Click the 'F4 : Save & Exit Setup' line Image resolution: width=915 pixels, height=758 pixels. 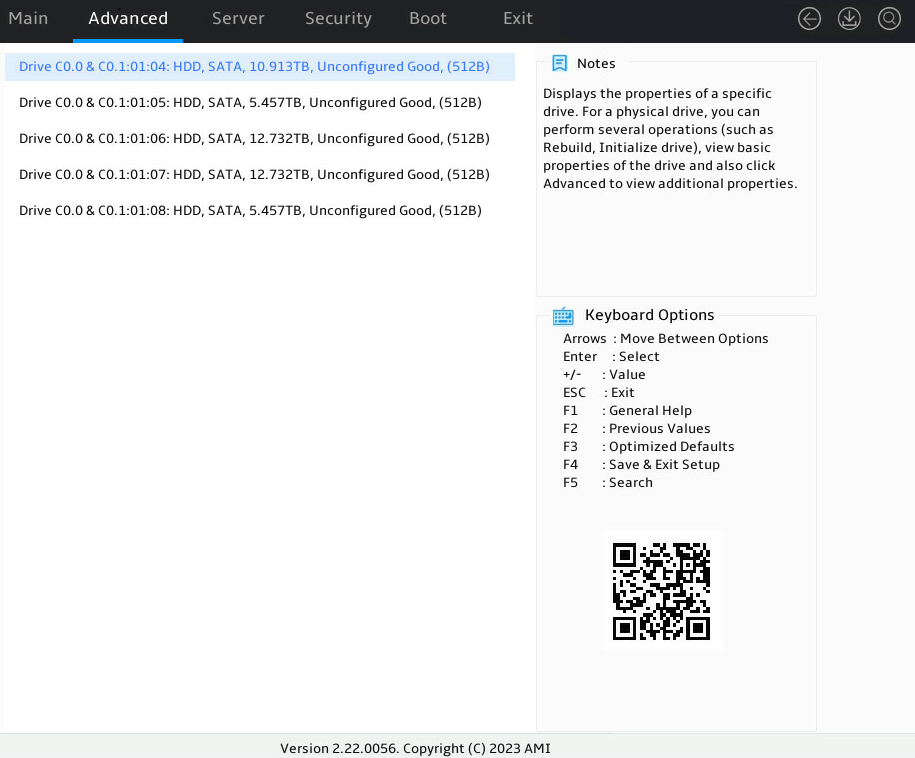pyautogui.click(x=641, y=465)
